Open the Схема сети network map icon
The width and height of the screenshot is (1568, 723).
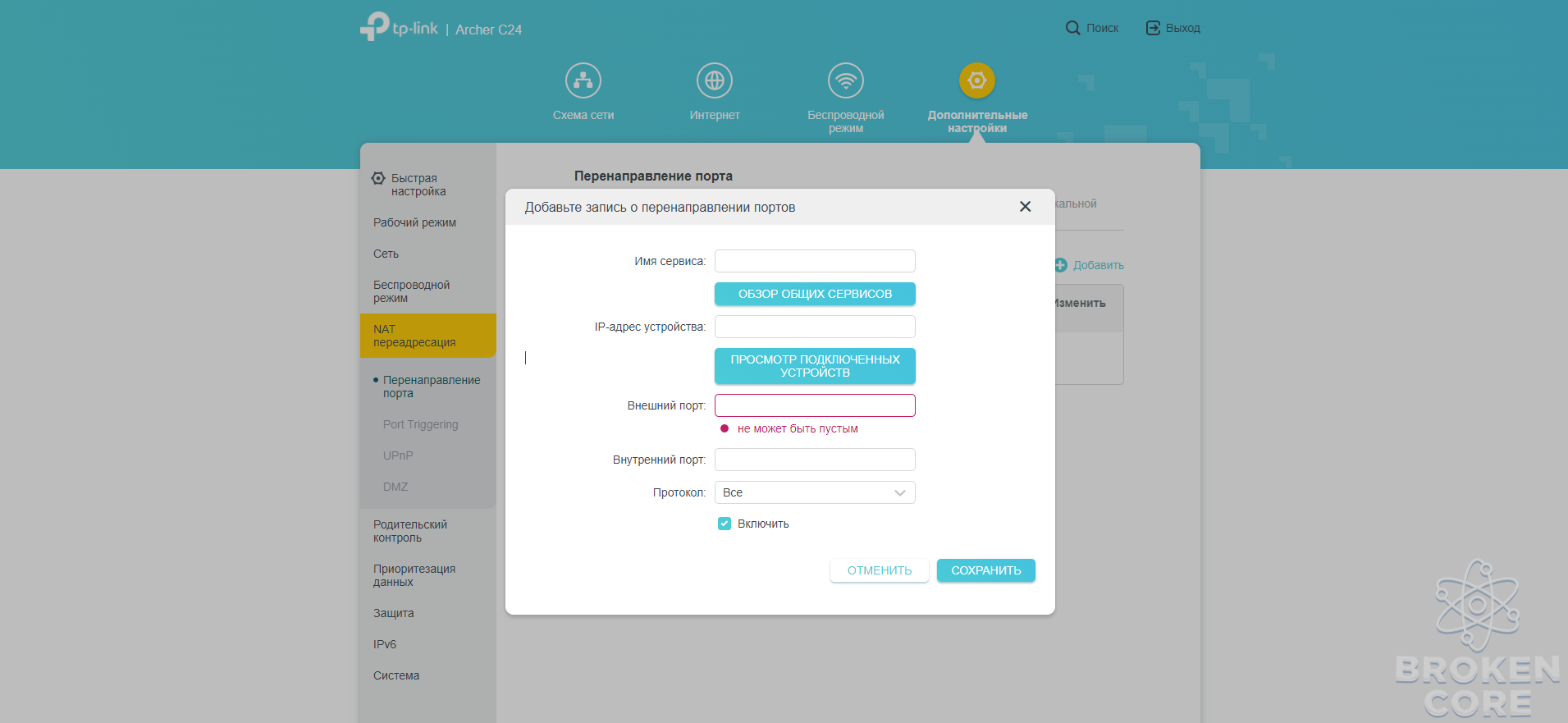tap(583, 80)
